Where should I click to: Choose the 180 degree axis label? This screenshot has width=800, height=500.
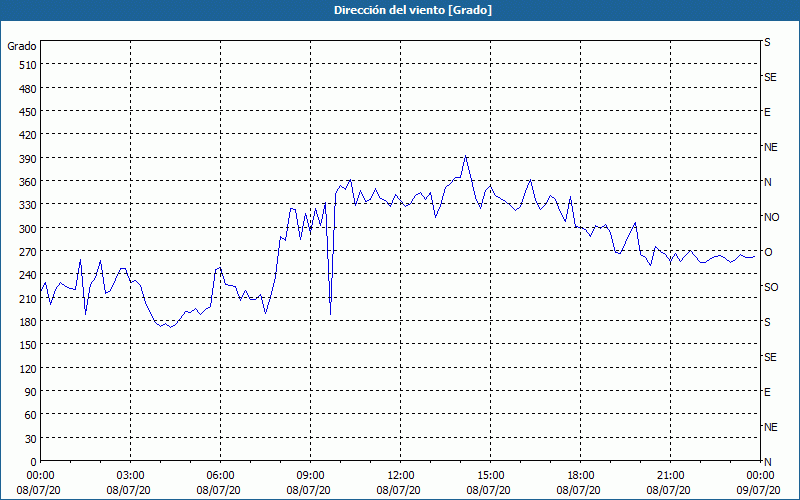(x=29, y=322)
